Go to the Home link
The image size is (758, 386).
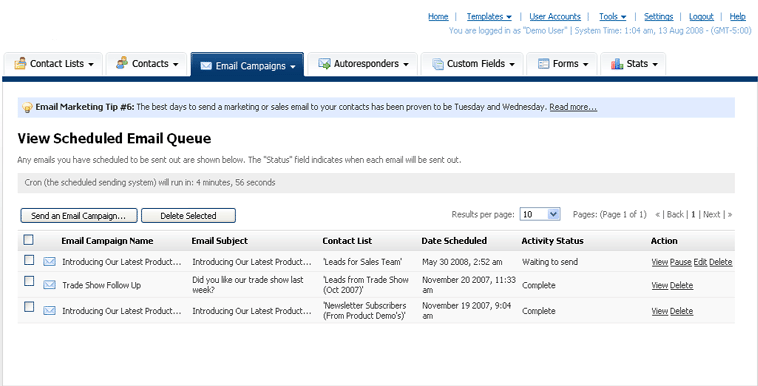[438, 16]
